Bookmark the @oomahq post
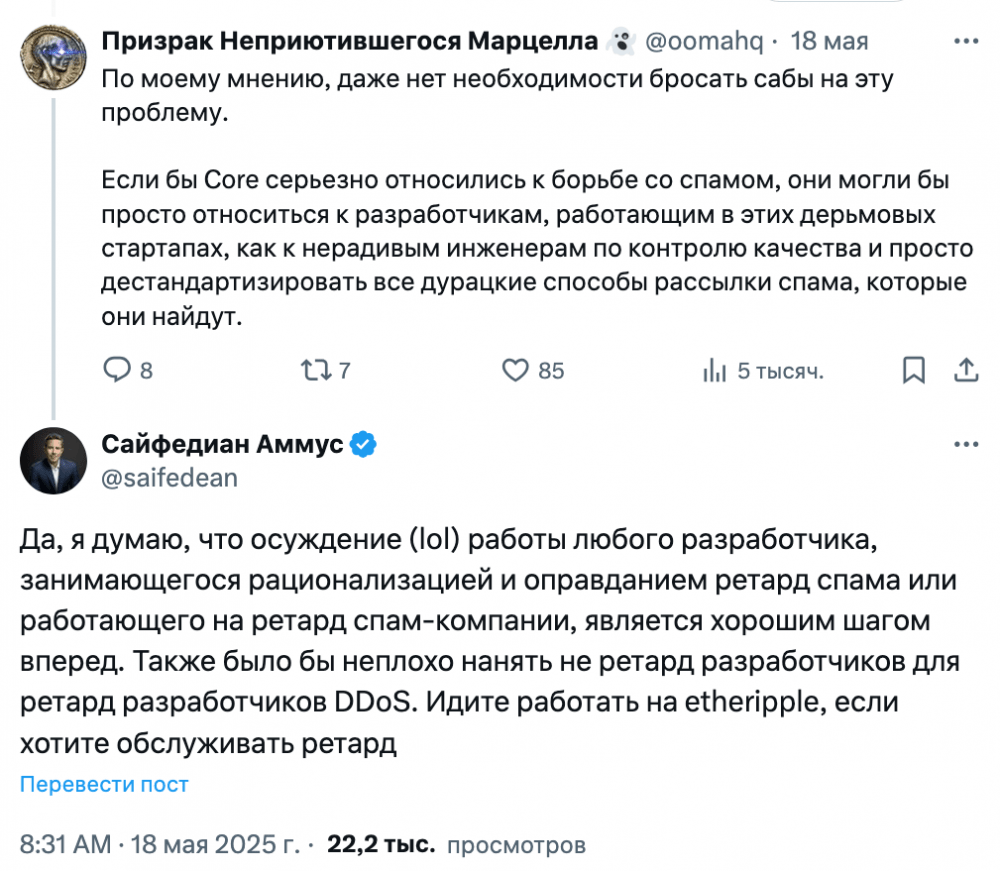 [914, 370]
